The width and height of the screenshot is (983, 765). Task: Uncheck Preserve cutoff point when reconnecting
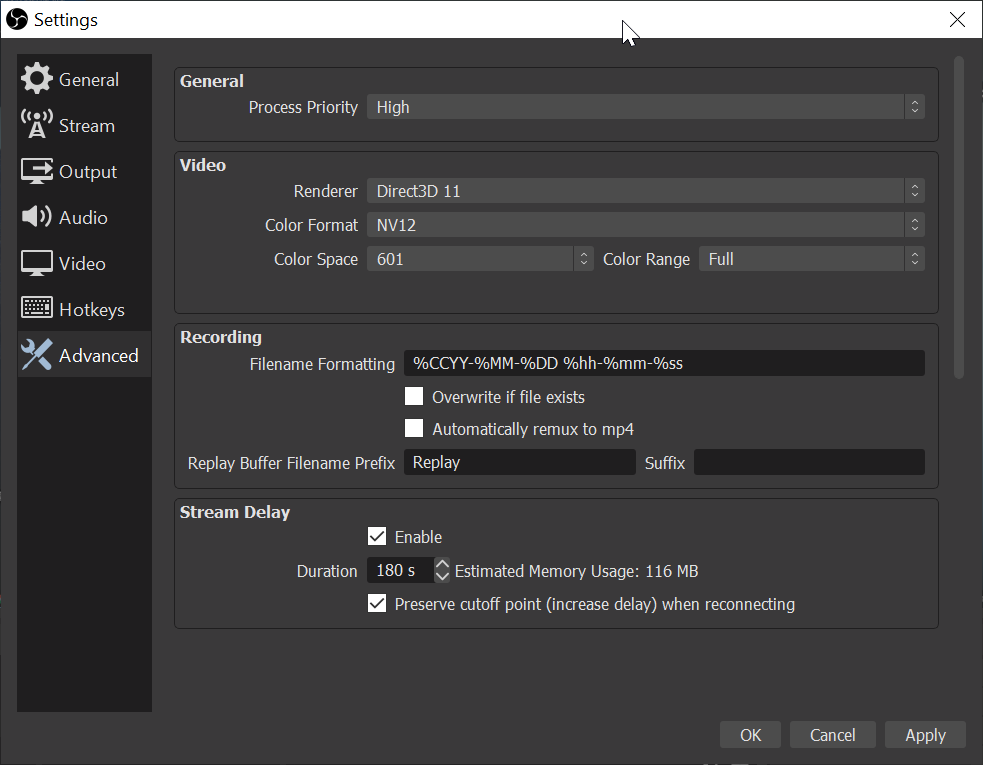[x=377, y=604]
